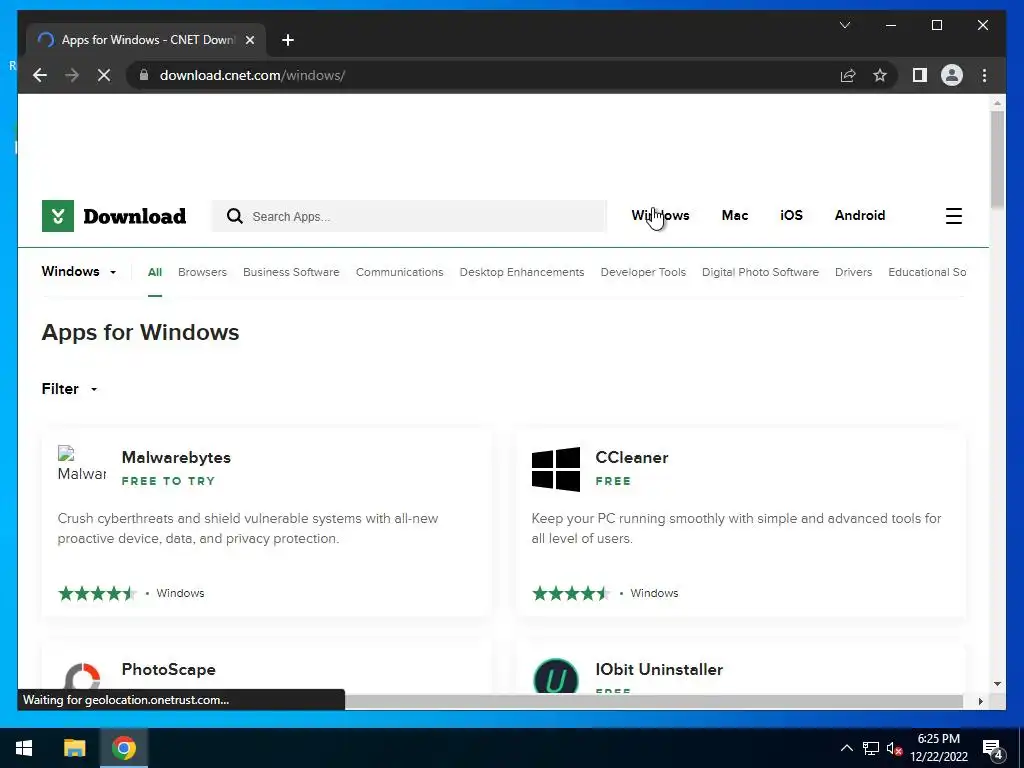Click the Malwarebytes description text
The width and height of the screenshot is (1024, 768).
point(248,528)
